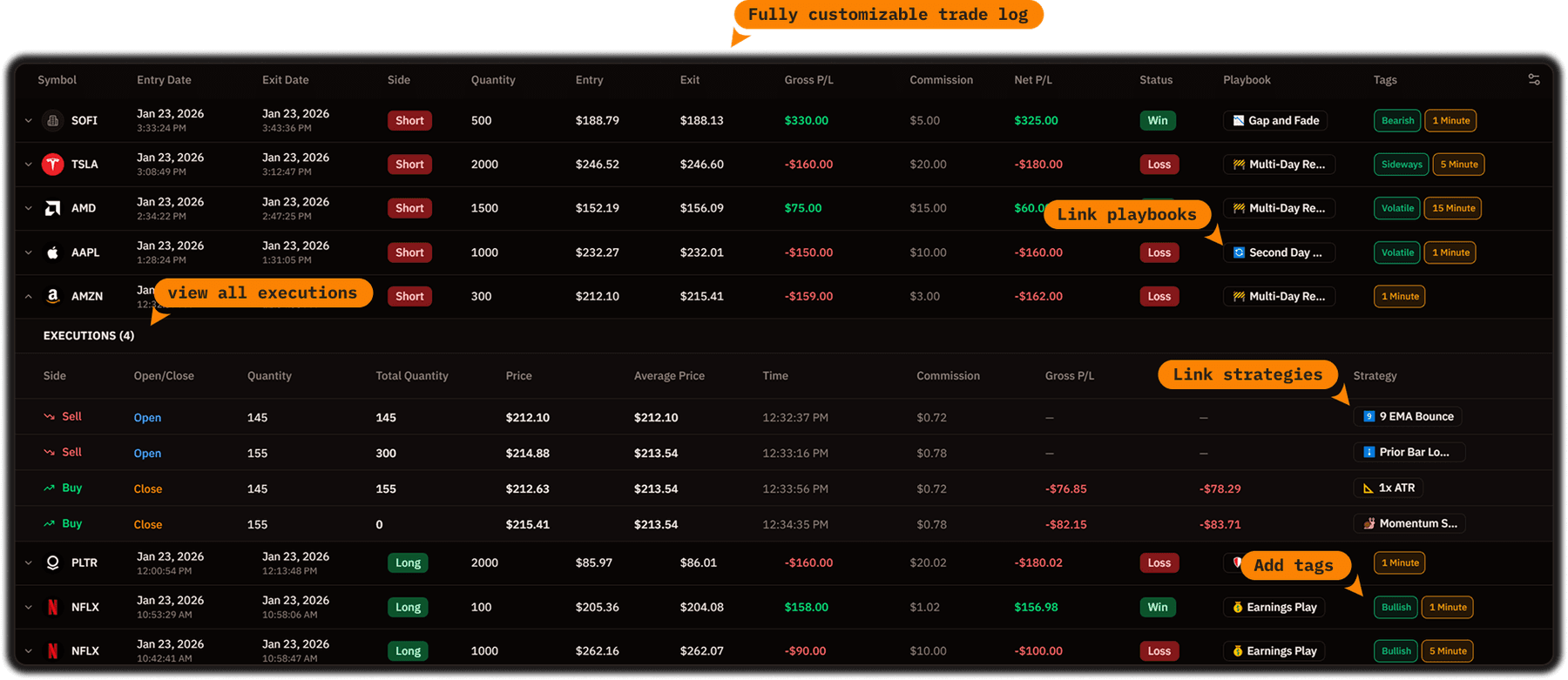Viewport: 1568px width, 680px height.
Task: Click sell arrow icon at 12:33:16 PM execution
Action: point(50,452)
